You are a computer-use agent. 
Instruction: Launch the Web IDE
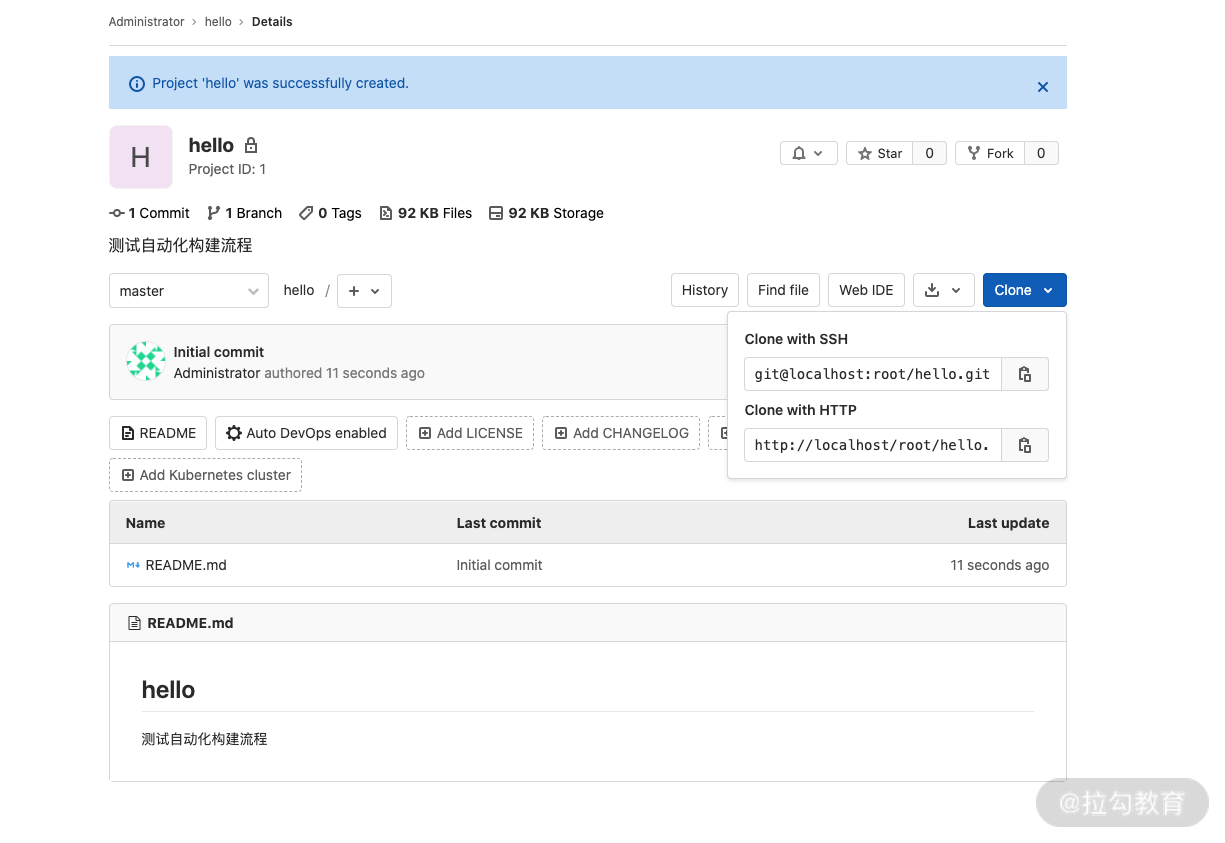(866, 290)
